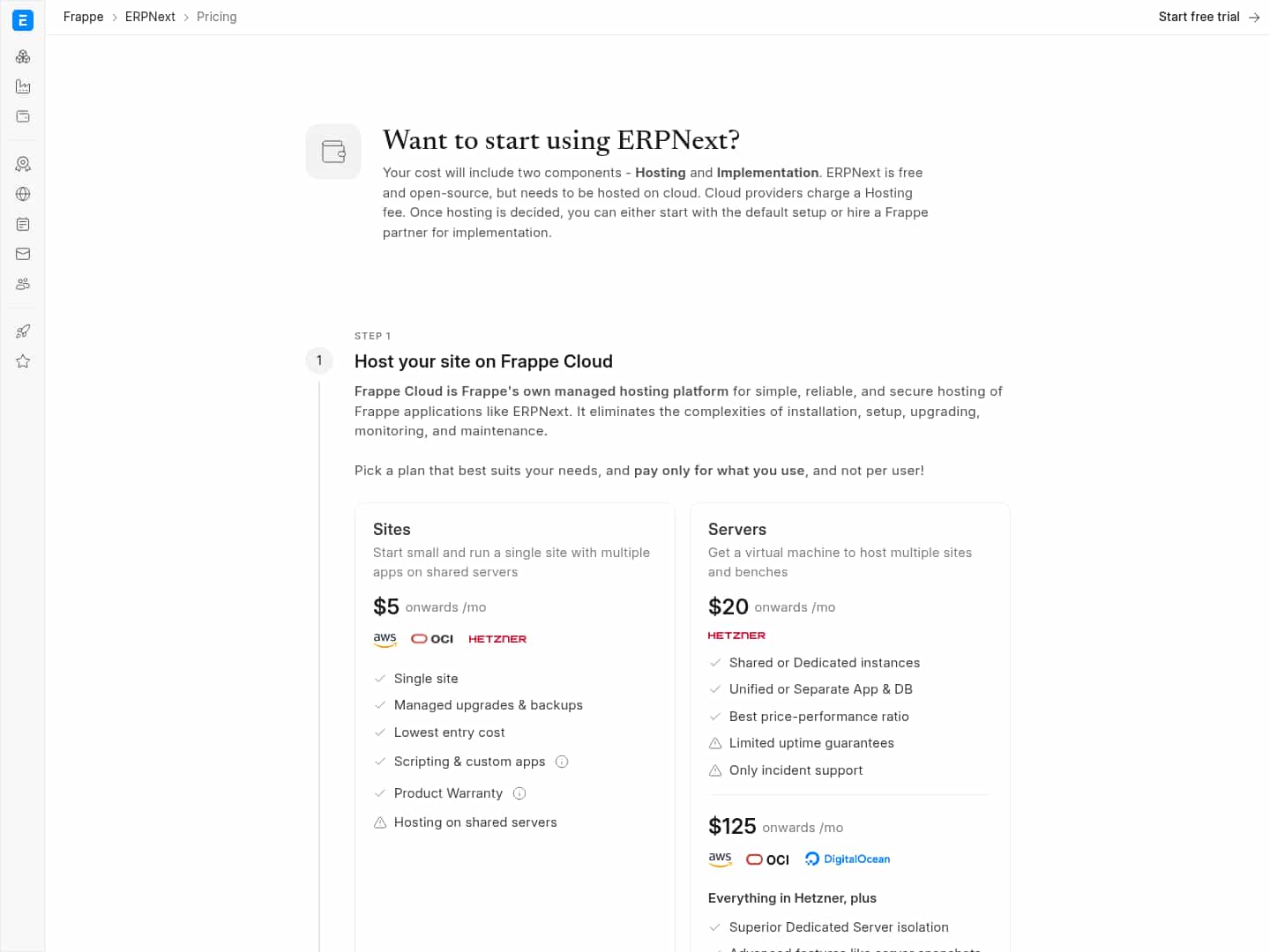Screen dimensions: 1270x952
Task: Click the Sites plan card heading
Action: [x=392, y=530]
